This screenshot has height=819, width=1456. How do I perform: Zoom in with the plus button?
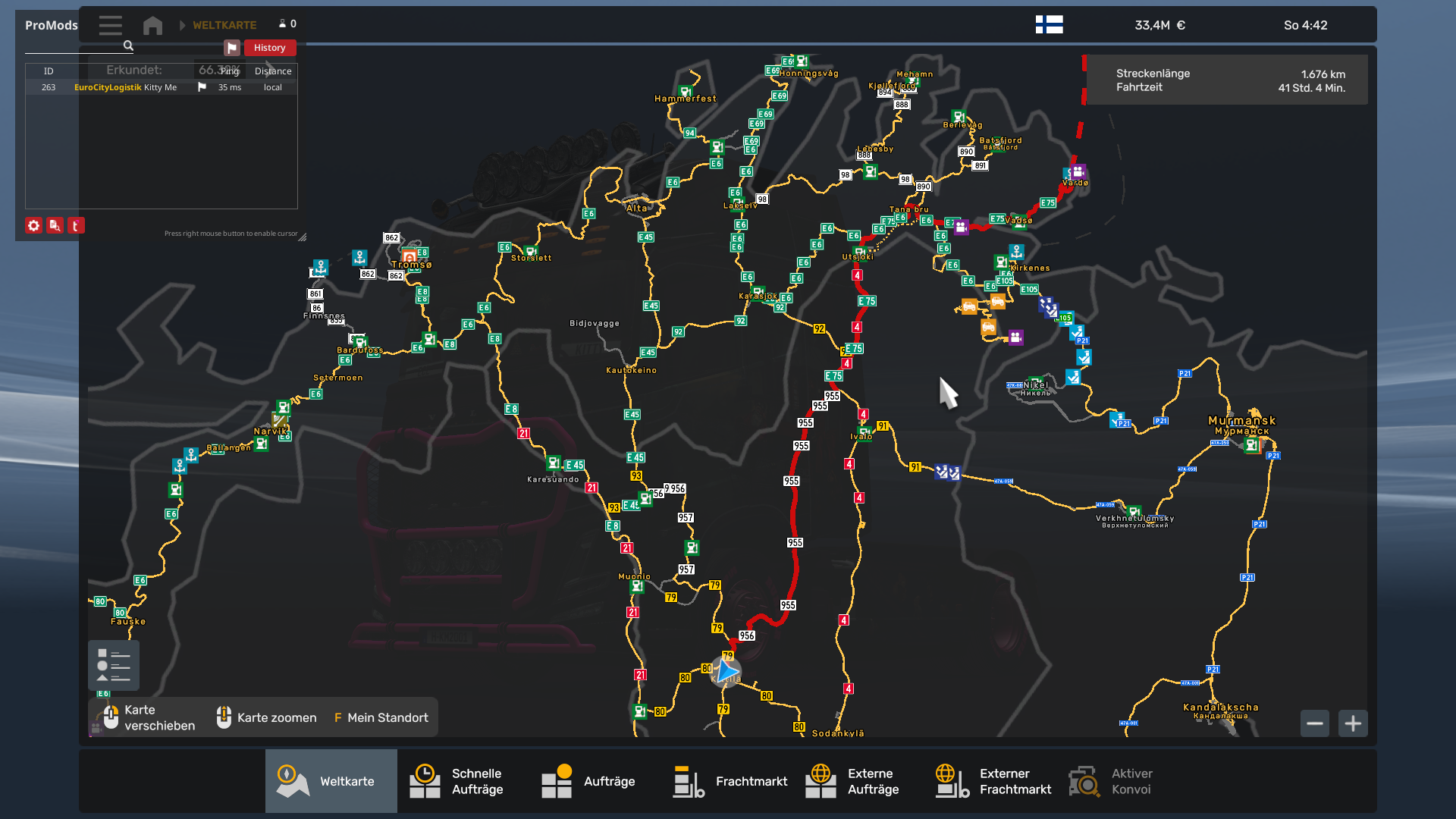pyautogui.click(x=1353, y=723)
